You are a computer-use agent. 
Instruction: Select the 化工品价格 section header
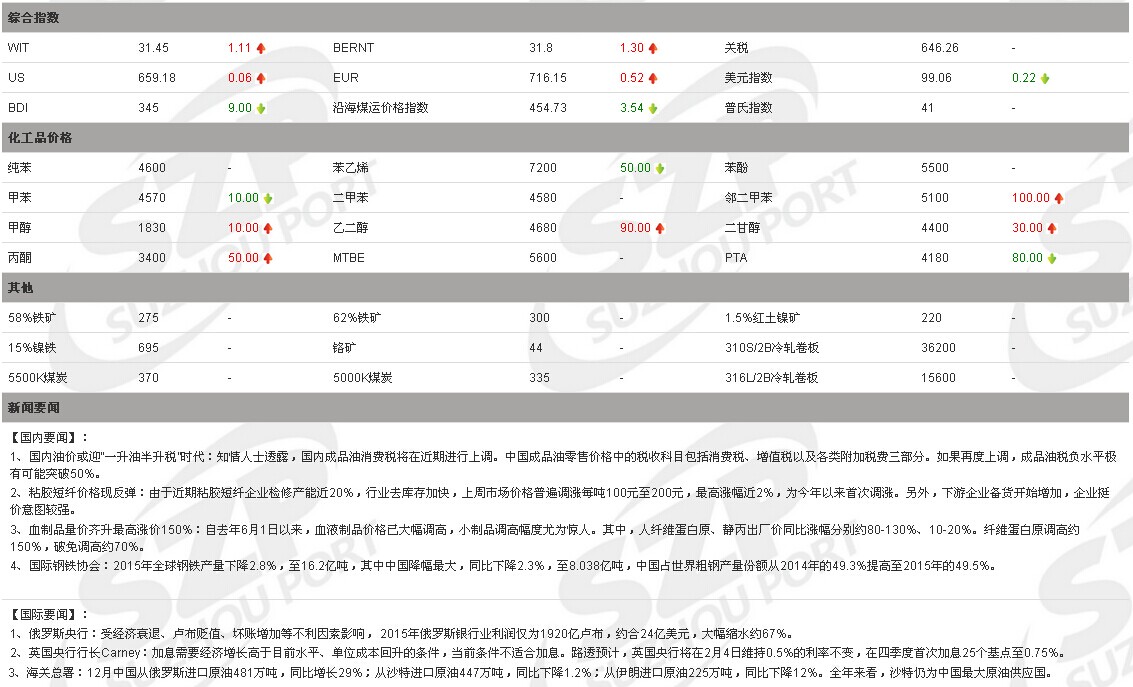[565, 137]
